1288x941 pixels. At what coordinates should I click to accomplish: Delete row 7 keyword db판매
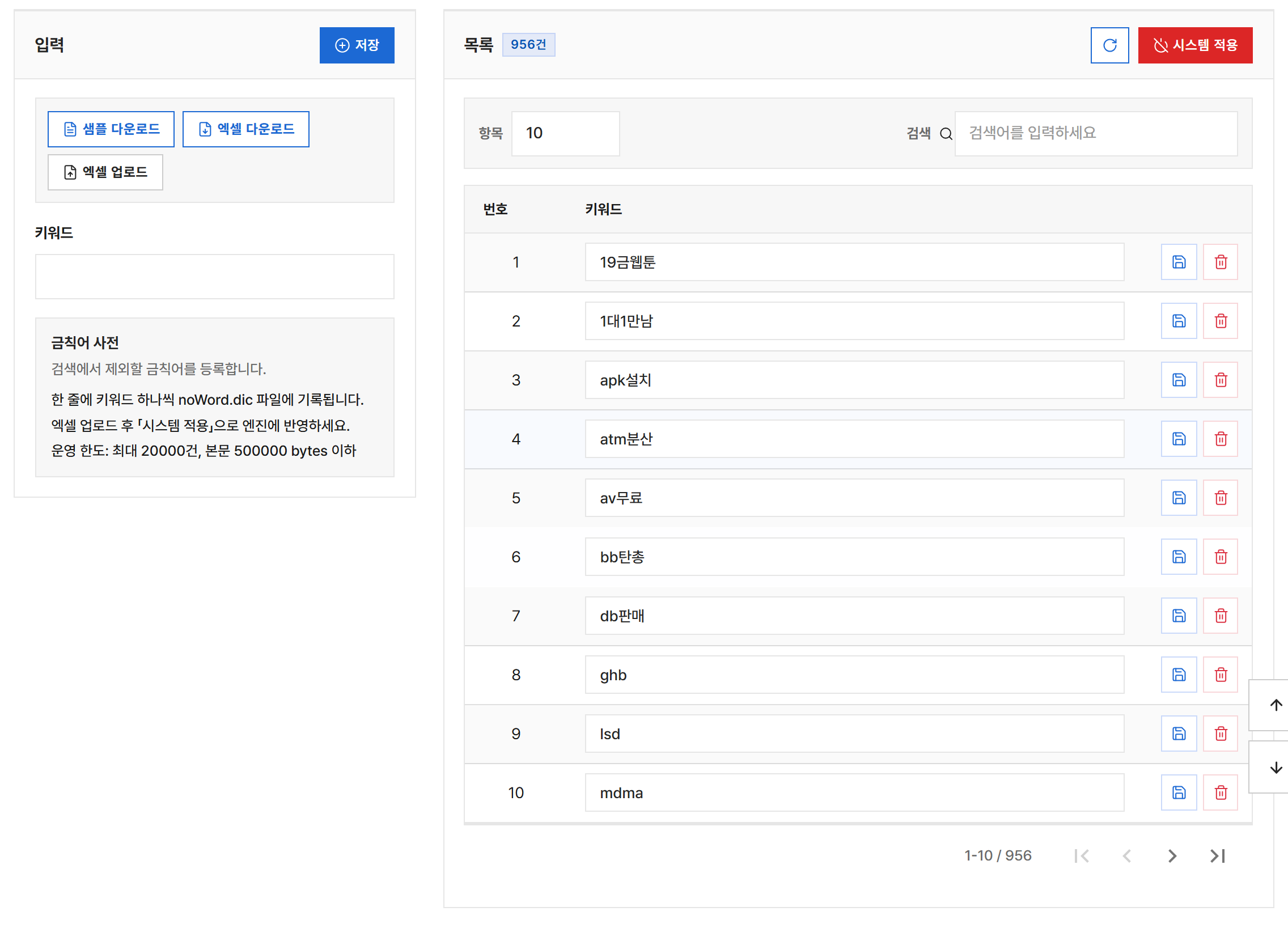[1220, 616]
